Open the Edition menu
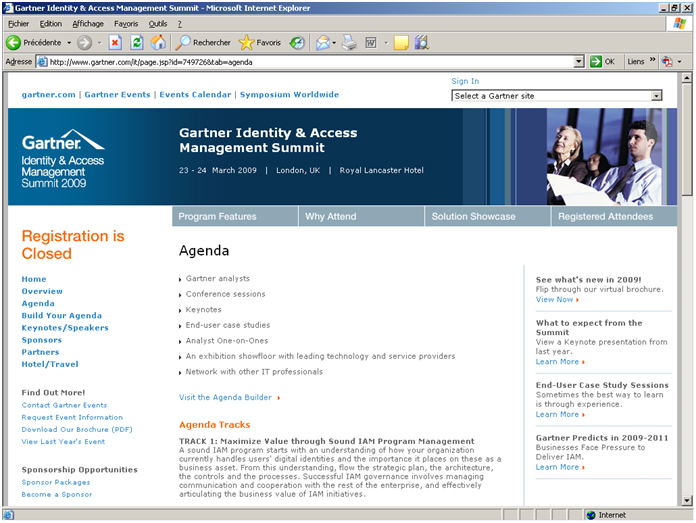This screenshot has height=523, width=696. [x=51, y=24]
